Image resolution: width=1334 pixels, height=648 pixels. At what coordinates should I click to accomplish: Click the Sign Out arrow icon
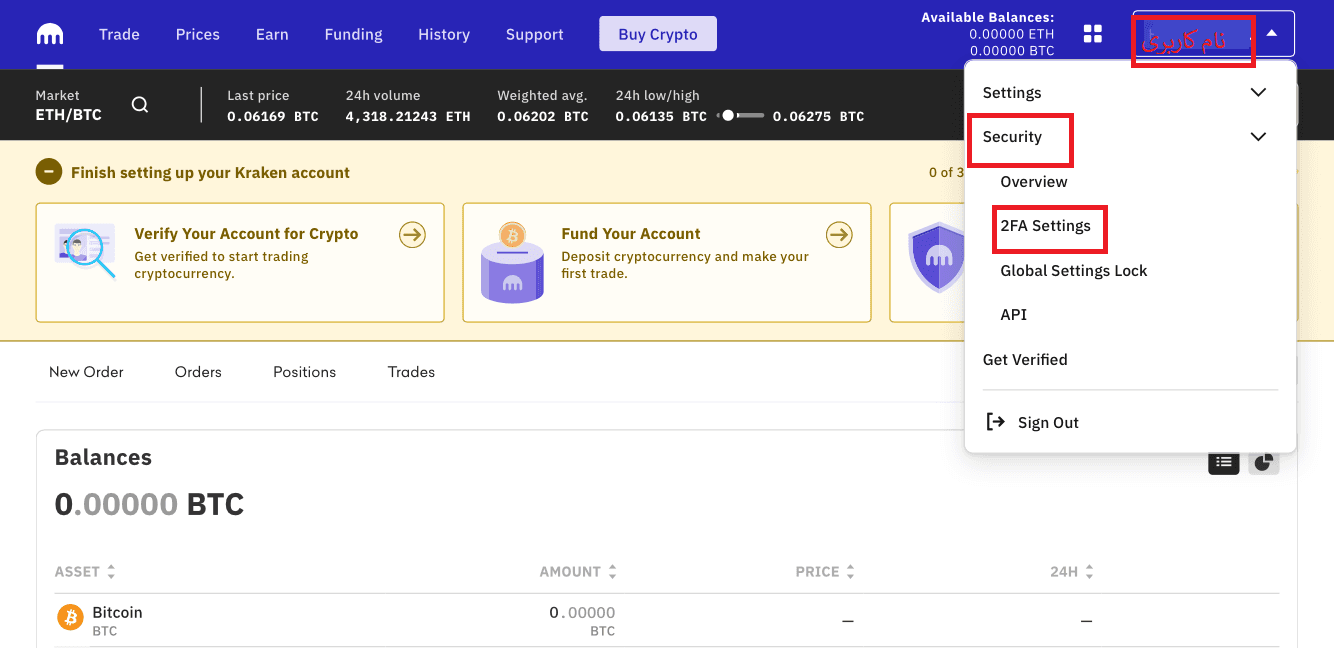[x=995, y=422]
